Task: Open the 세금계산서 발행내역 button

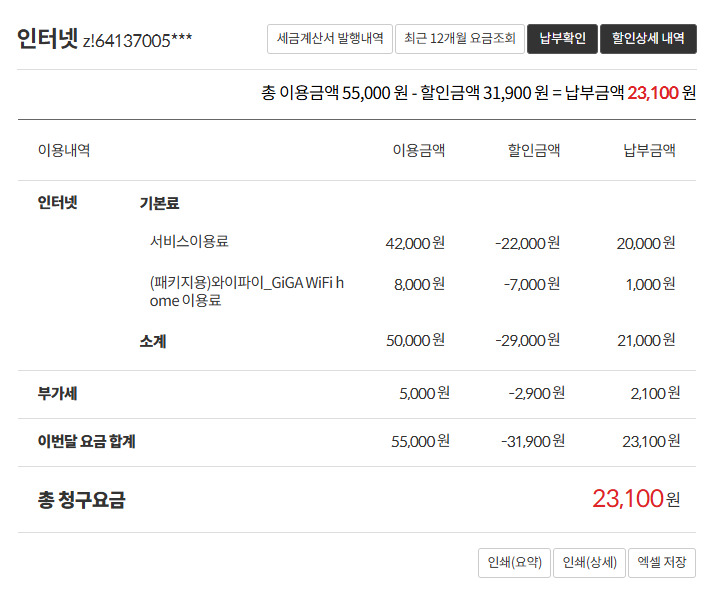Action: click(329, 39)
